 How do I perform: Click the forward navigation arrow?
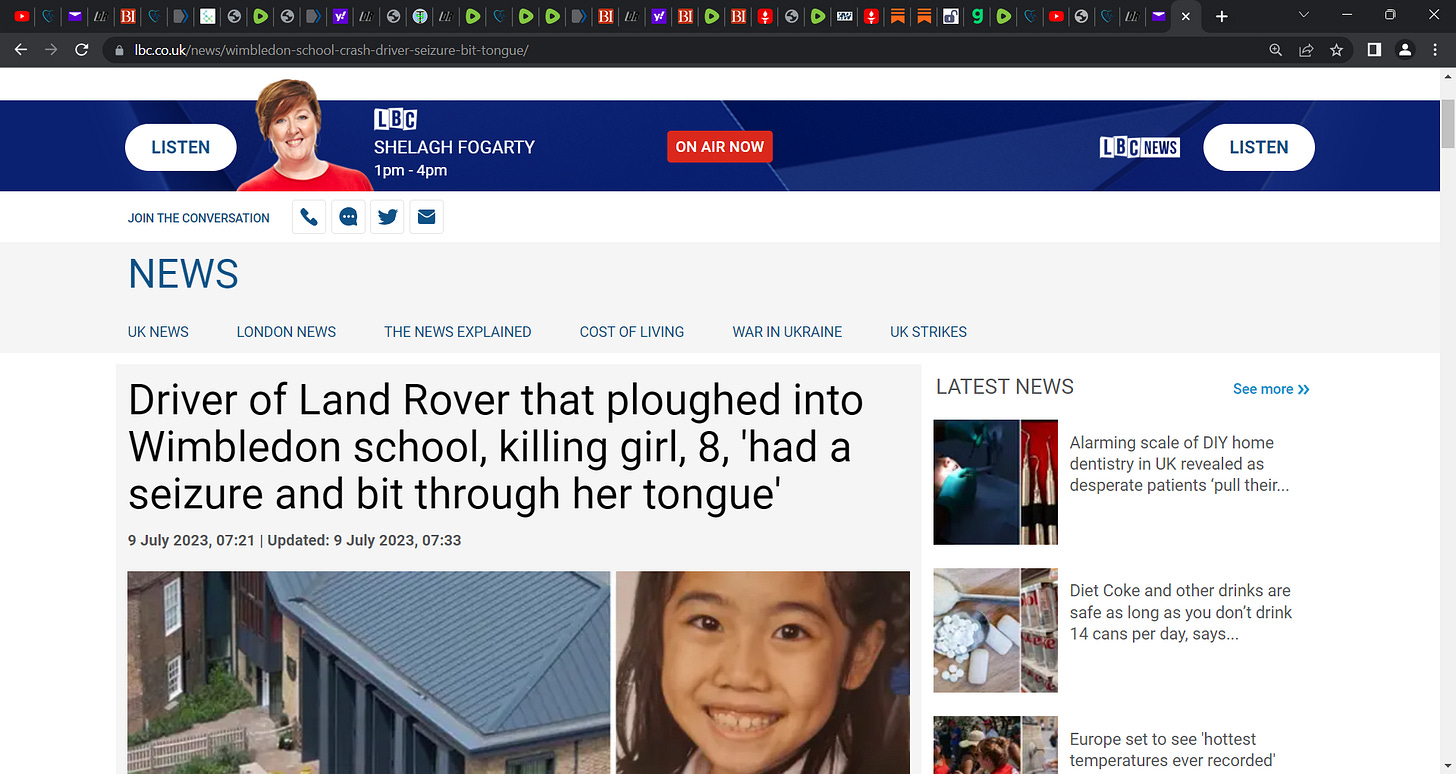coord(52,49)
